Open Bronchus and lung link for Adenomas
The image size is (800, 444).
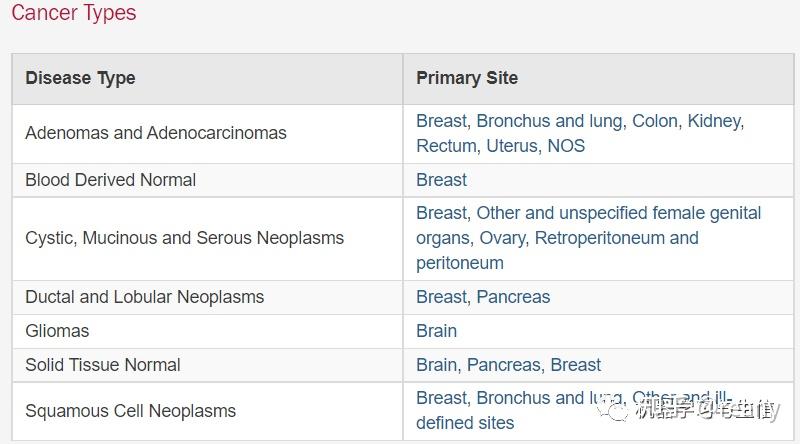(549, 121)
